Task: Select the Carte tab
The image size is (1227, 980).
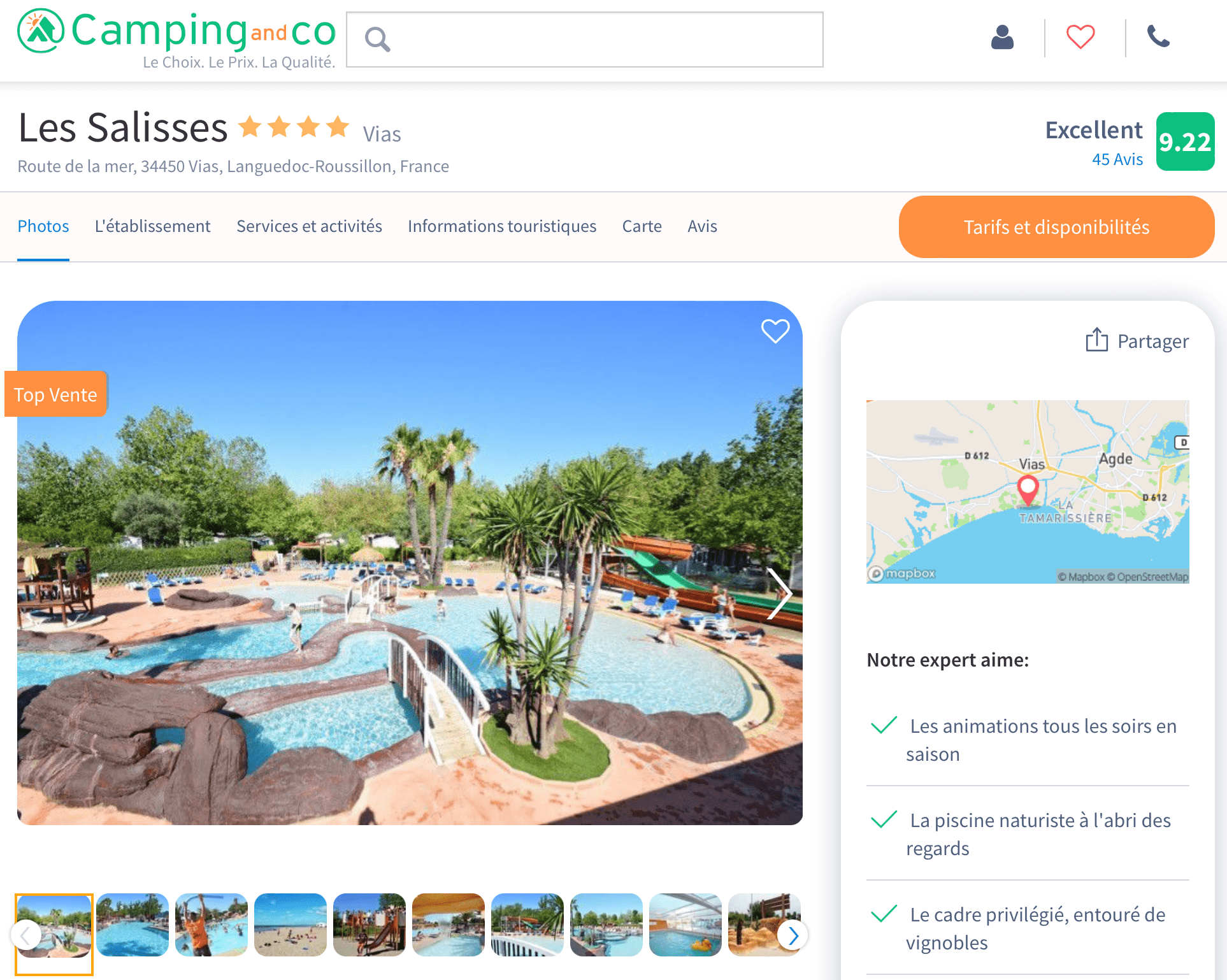Action: click(642, 226)
